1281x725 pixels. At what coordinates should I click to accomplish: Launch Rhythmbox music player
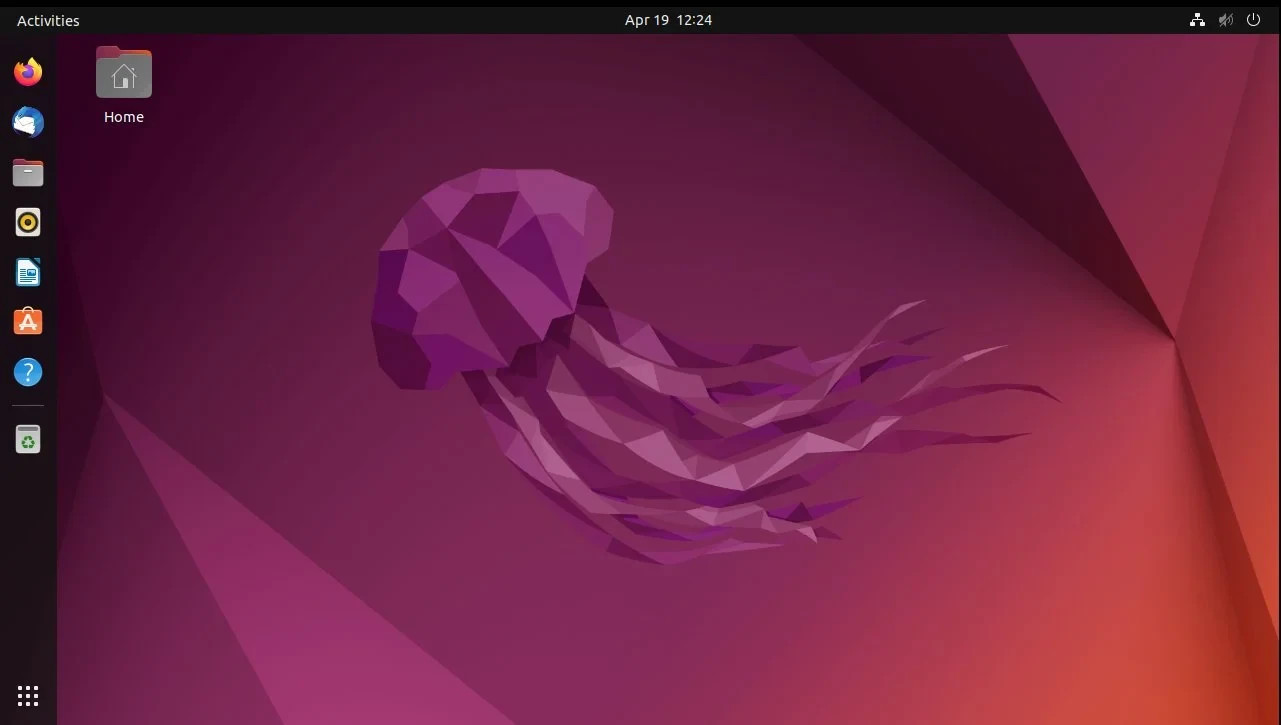click(x=28, y=222)
